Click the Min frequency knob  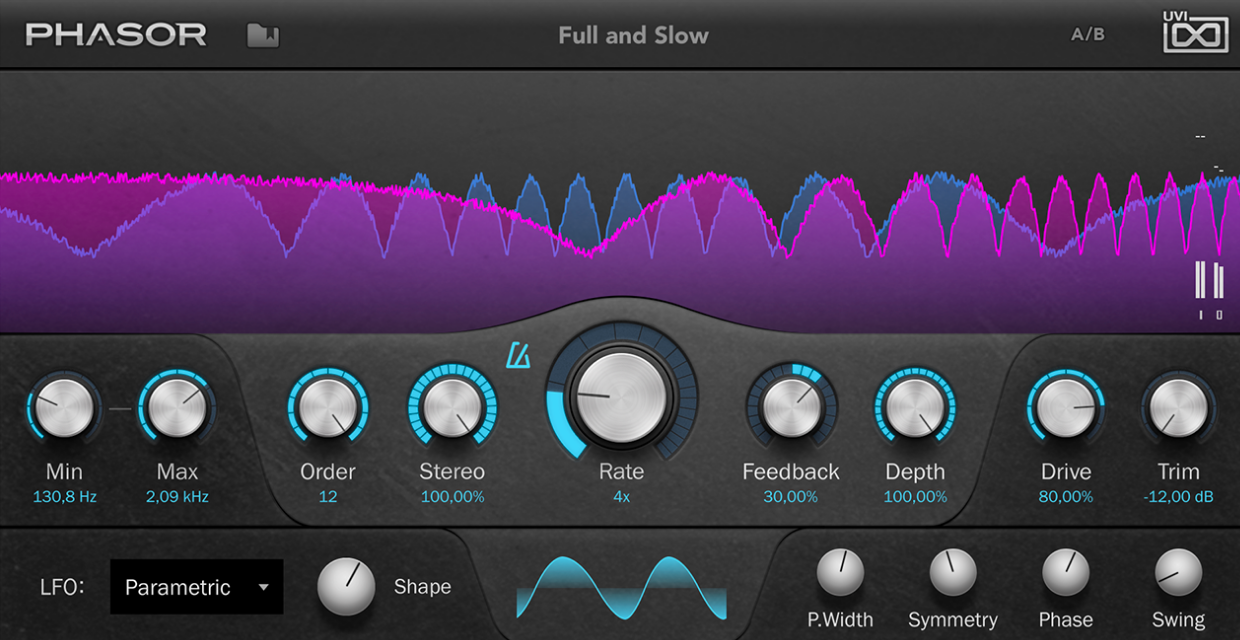click(65, 408)
